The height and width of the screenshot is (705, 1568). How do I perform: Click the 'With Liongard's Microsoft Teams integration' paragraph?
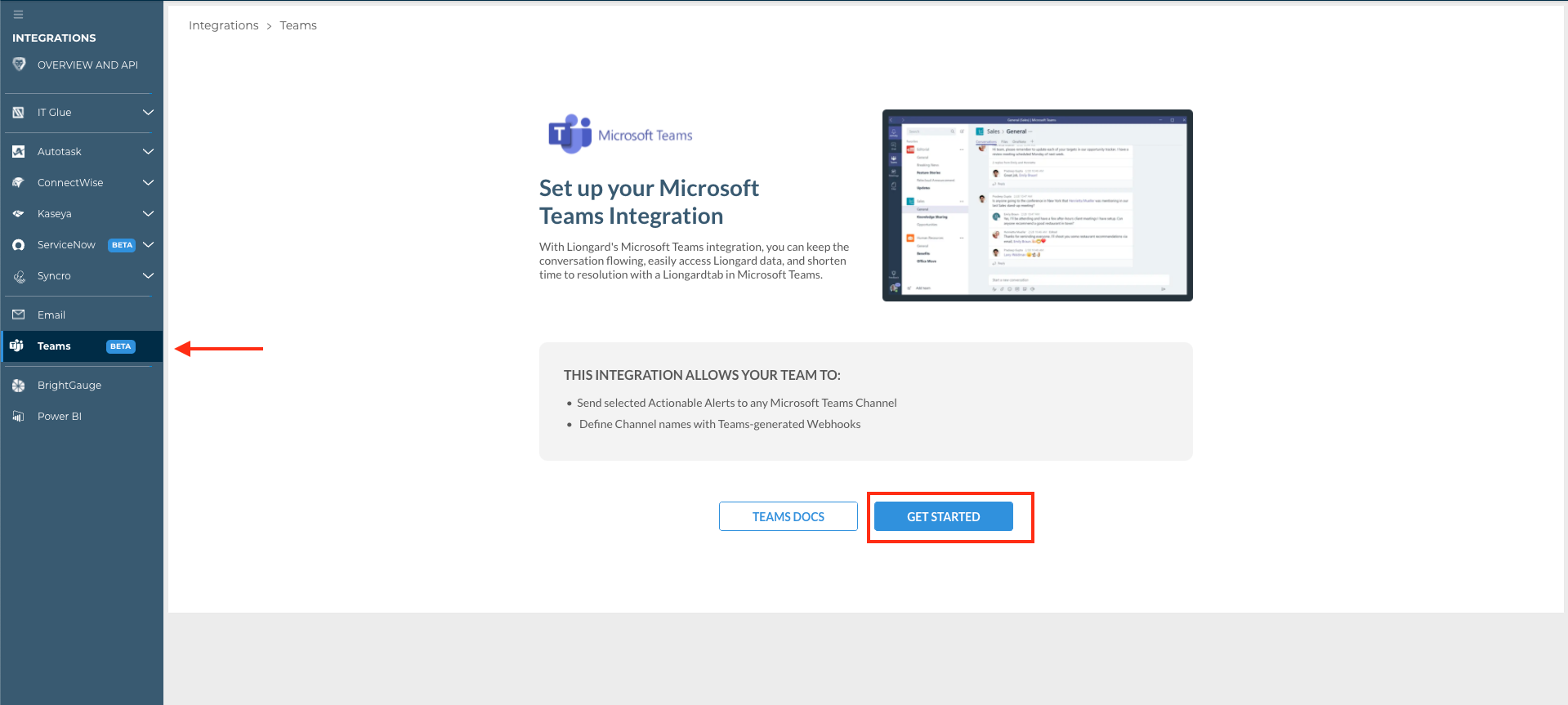(694, 261)
